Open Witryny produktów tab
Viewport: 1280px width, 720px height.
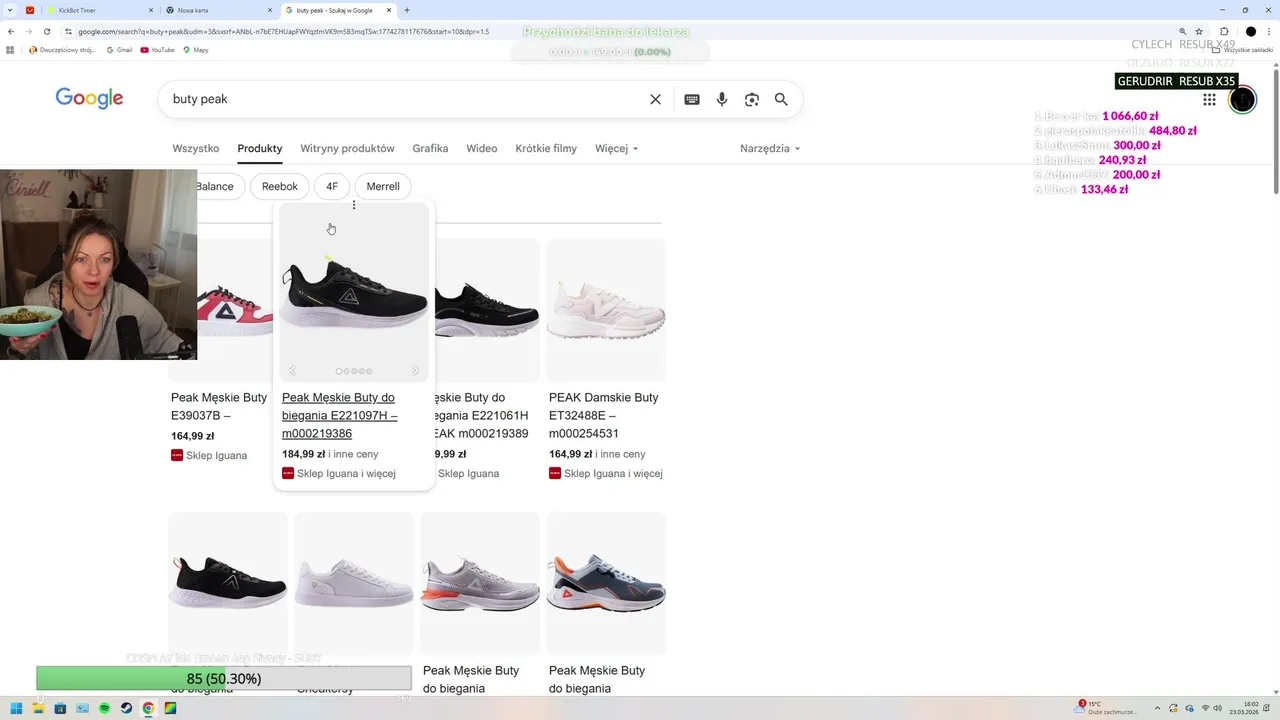[347, 148]
